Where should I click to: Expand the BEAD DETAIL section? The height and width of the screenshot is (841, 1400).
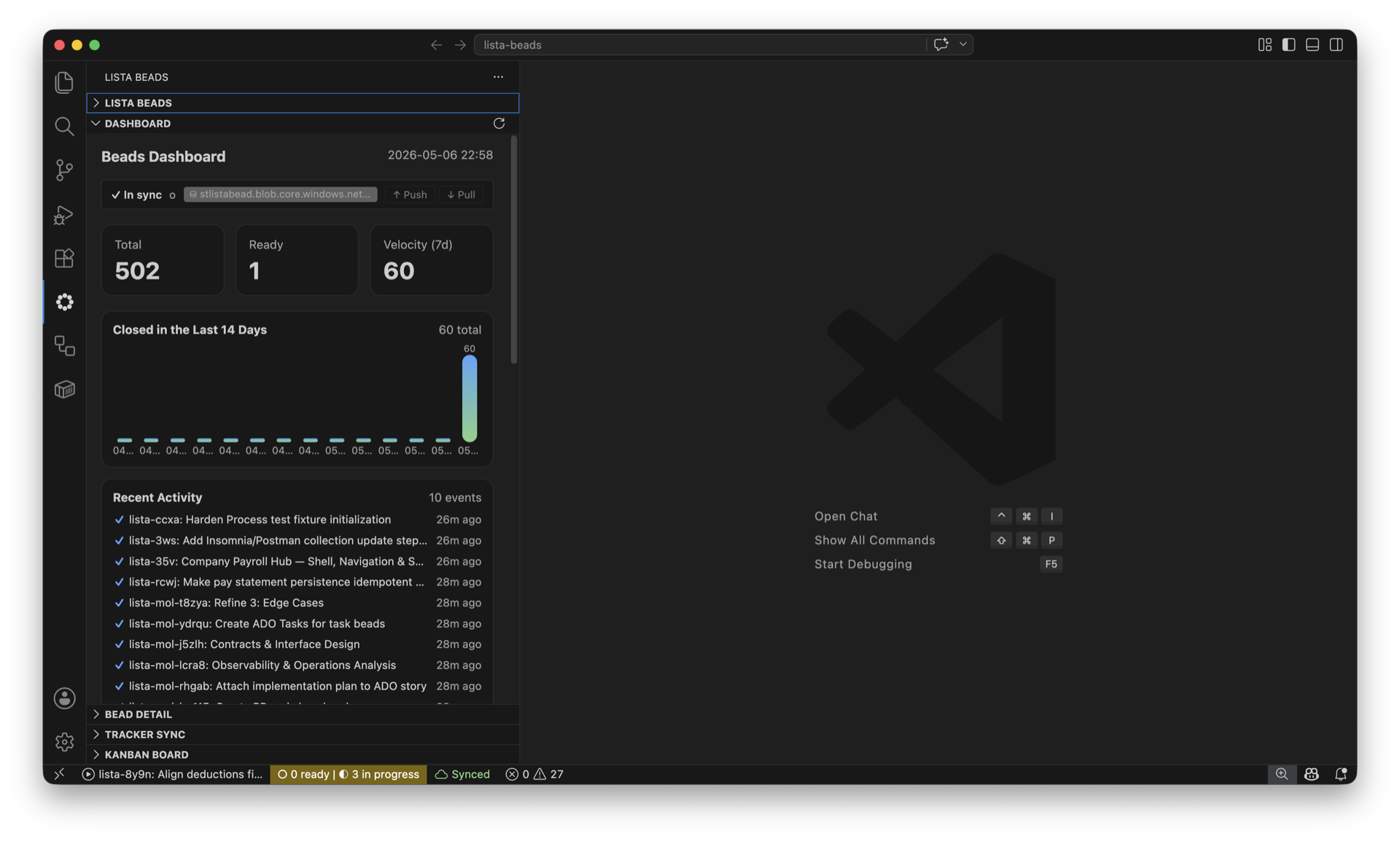click(x=303, y=714)
